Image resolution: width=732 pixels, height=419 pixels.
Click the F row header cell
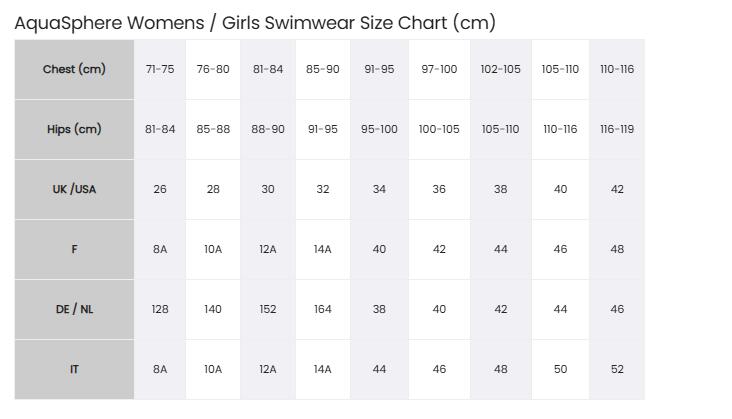74,250
